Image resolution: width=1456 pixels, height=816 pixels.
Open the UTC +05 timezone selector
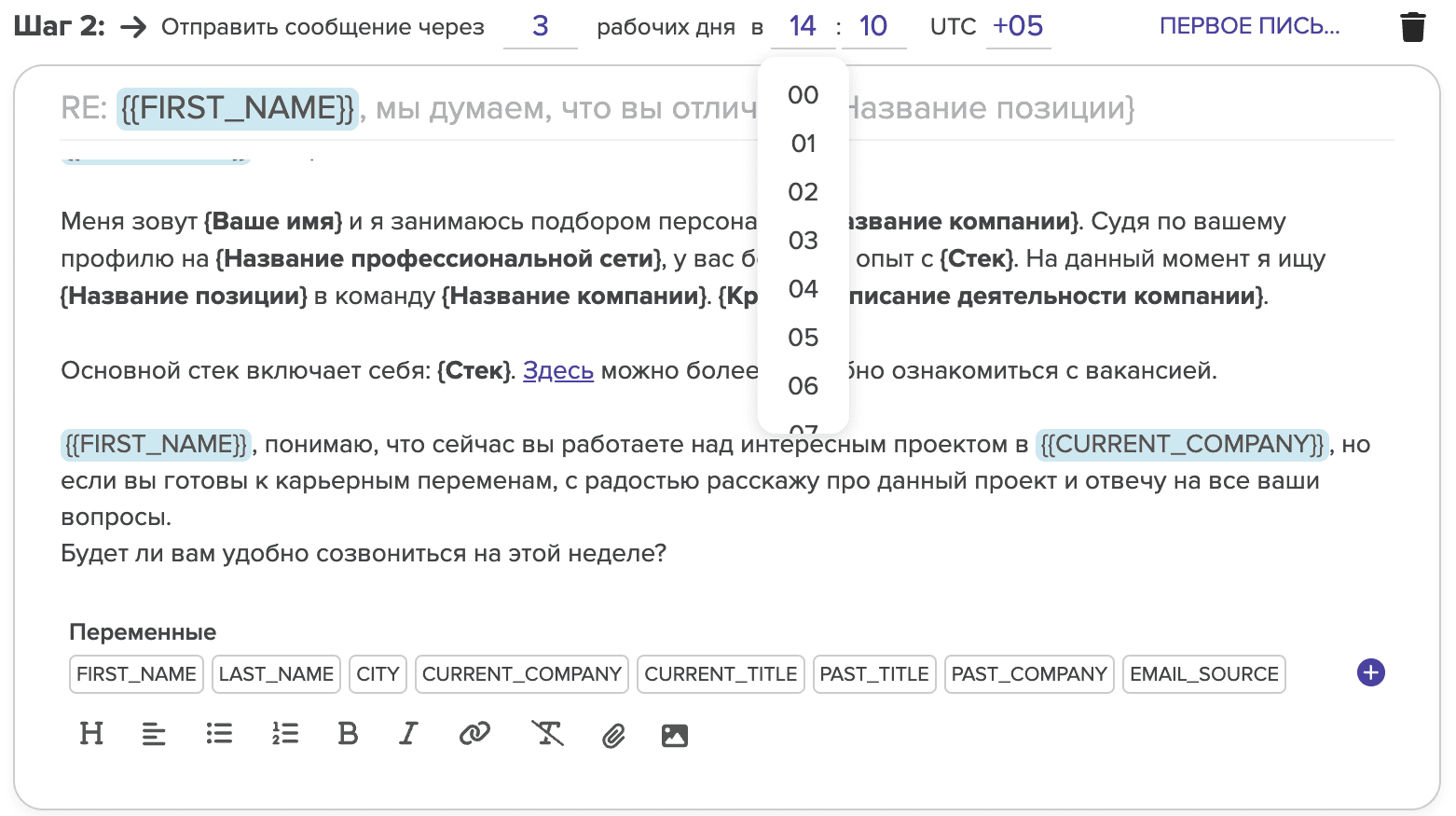pos(1017,26)
